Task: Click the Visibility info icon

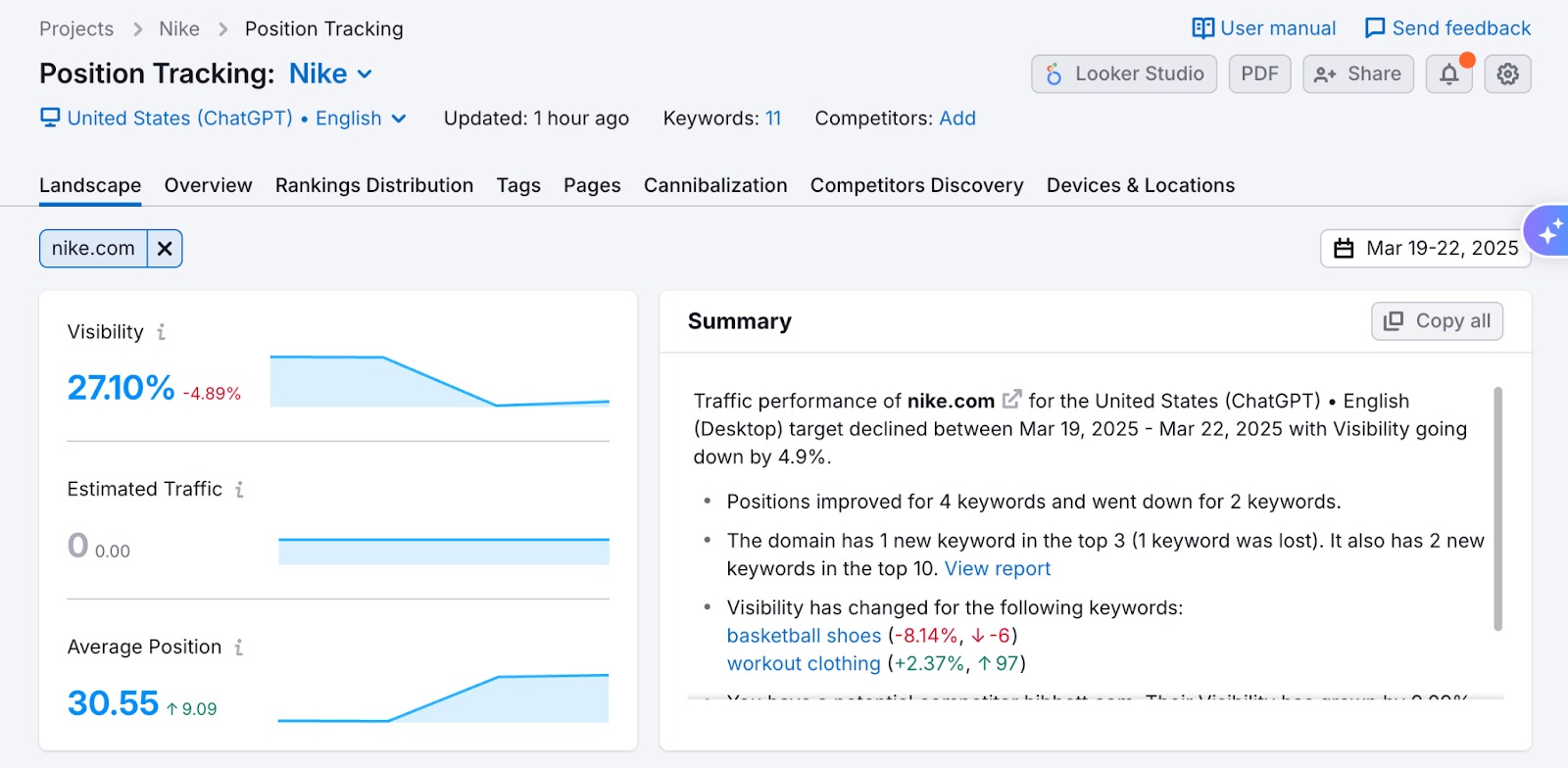Action: [162, 332]
